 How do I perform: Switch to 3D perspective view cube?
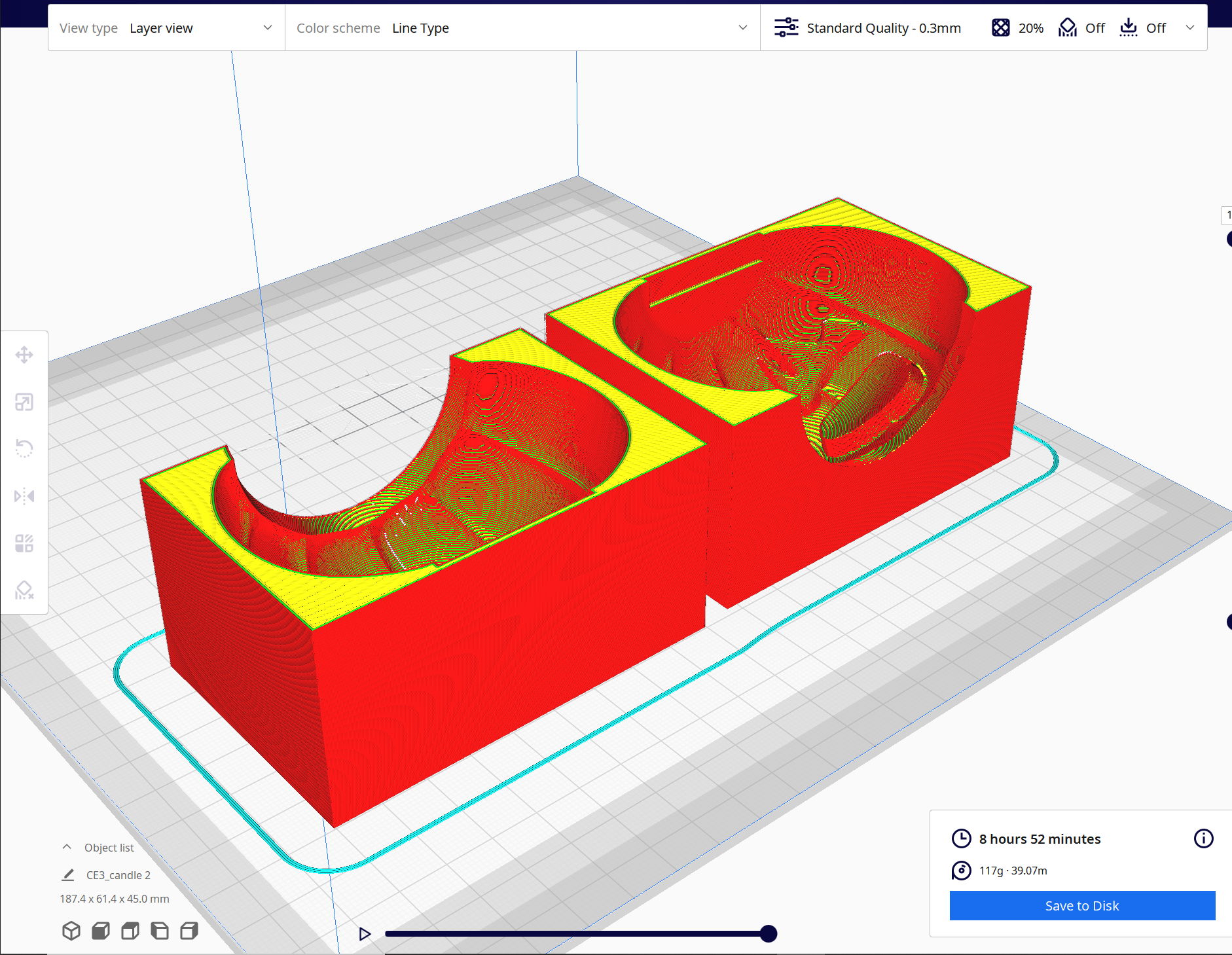(71, 930)
